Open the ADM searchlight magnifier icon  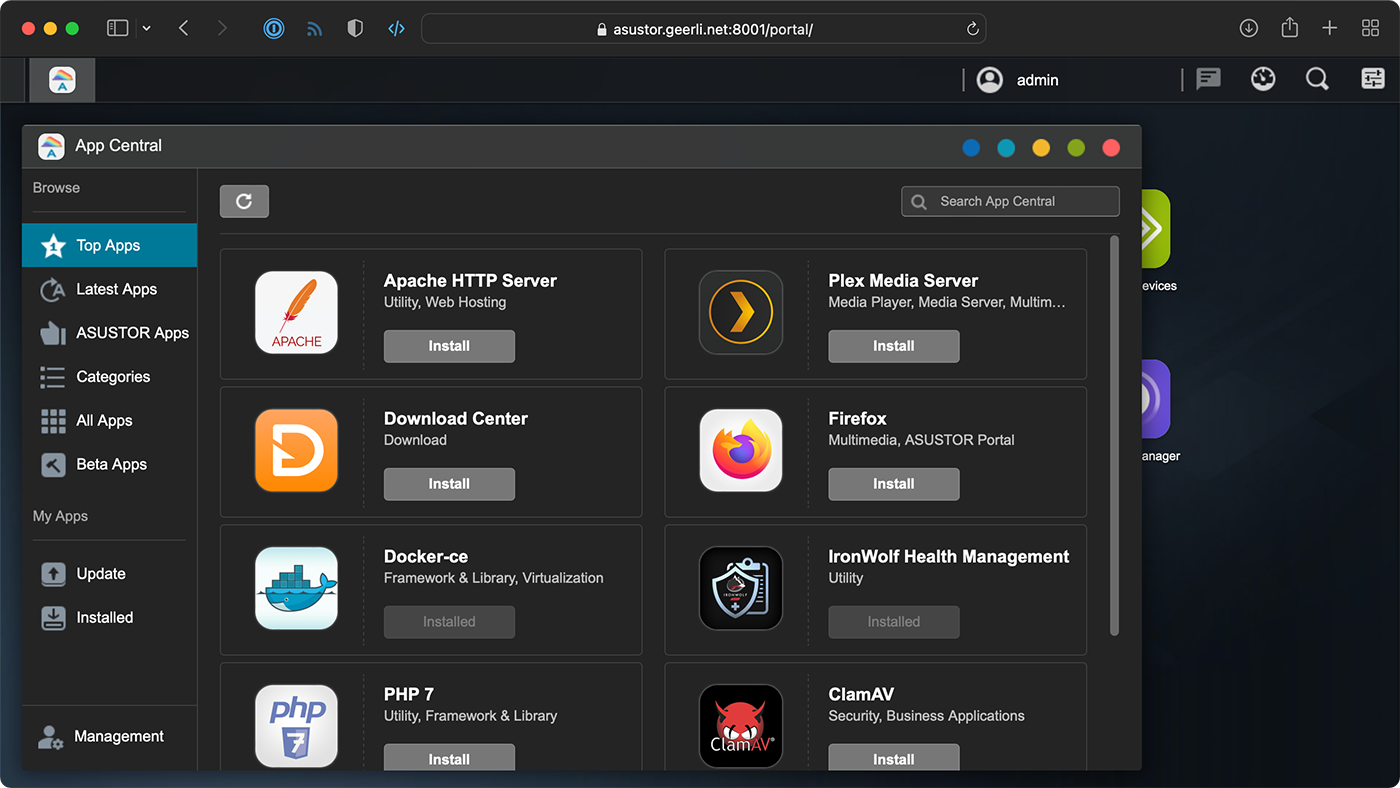[1318, 79]
